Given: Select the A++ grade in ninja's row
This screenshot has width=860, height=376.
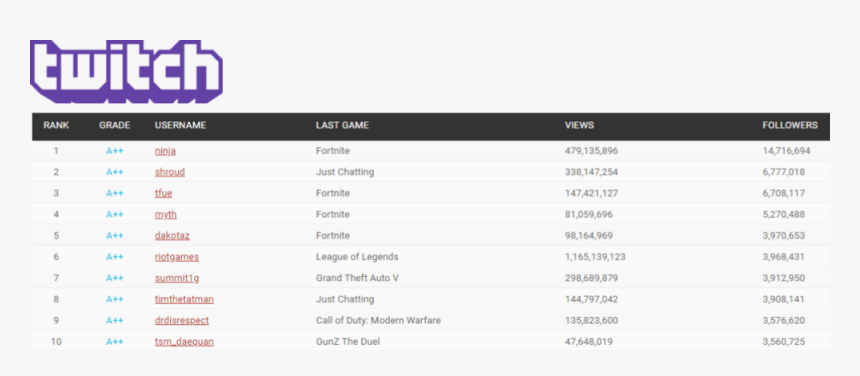Looking at the screenshot, I should click(x=115, y=151).
